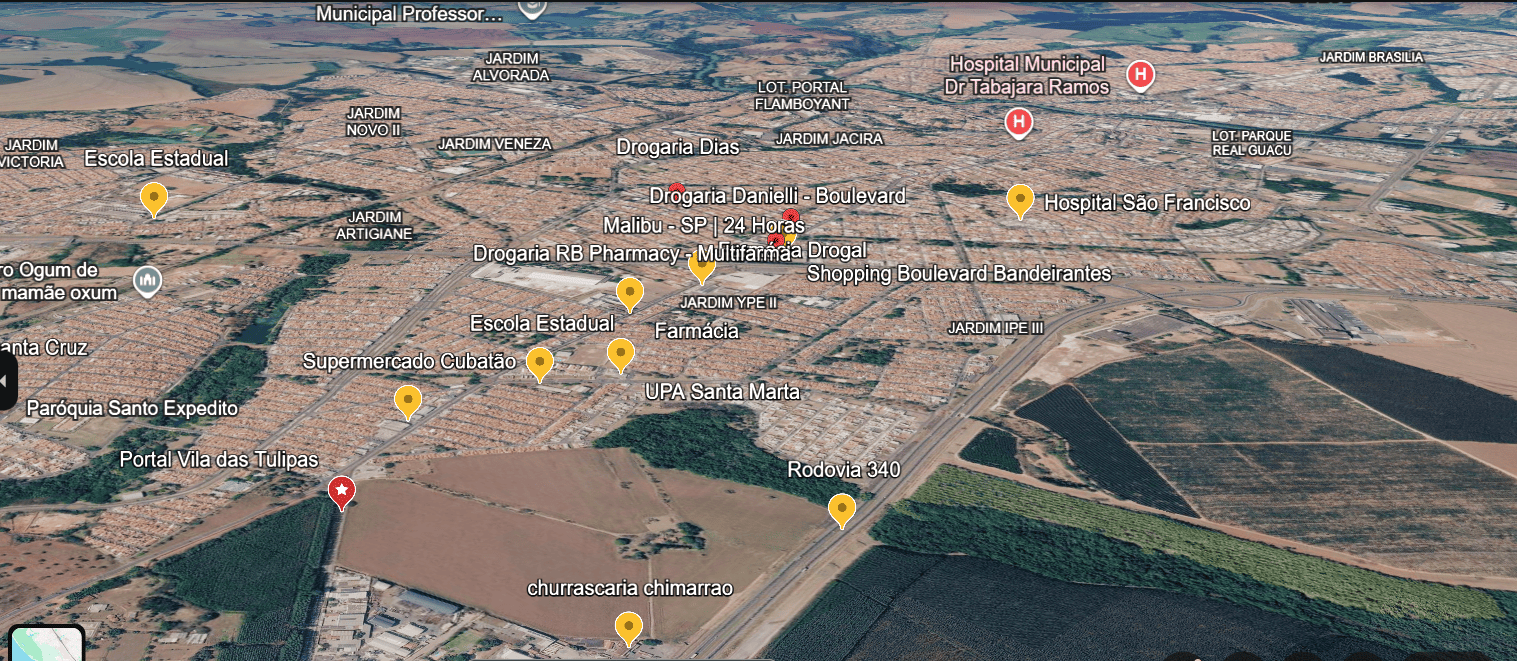Click the churrascaria chimarrao yellow pin
1517x661 pixels.
(628, 629)
